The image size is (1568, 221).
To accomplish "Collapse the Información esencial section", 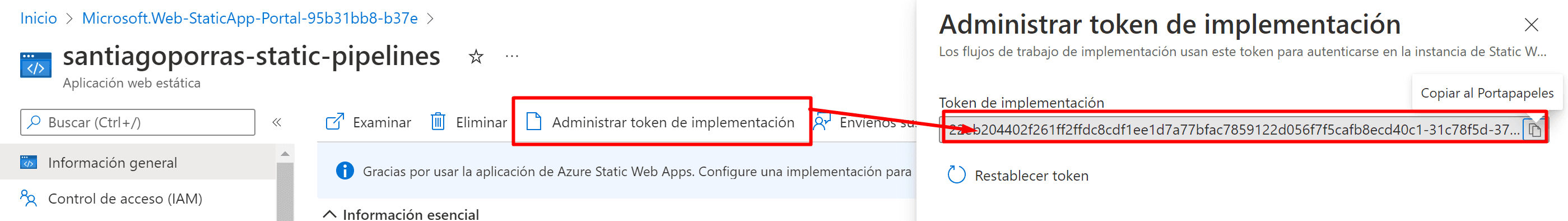I will pos(329,214).
